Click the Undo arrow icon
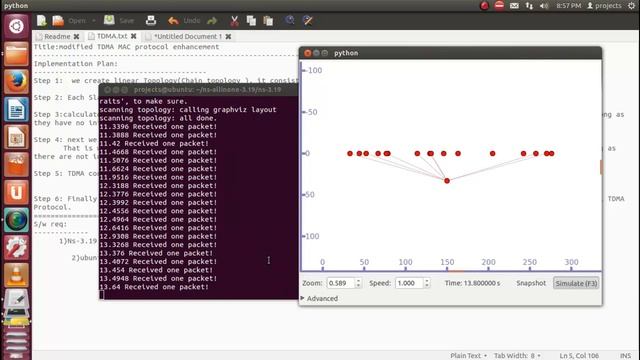640x360 pixels. (x=173, y=20)
